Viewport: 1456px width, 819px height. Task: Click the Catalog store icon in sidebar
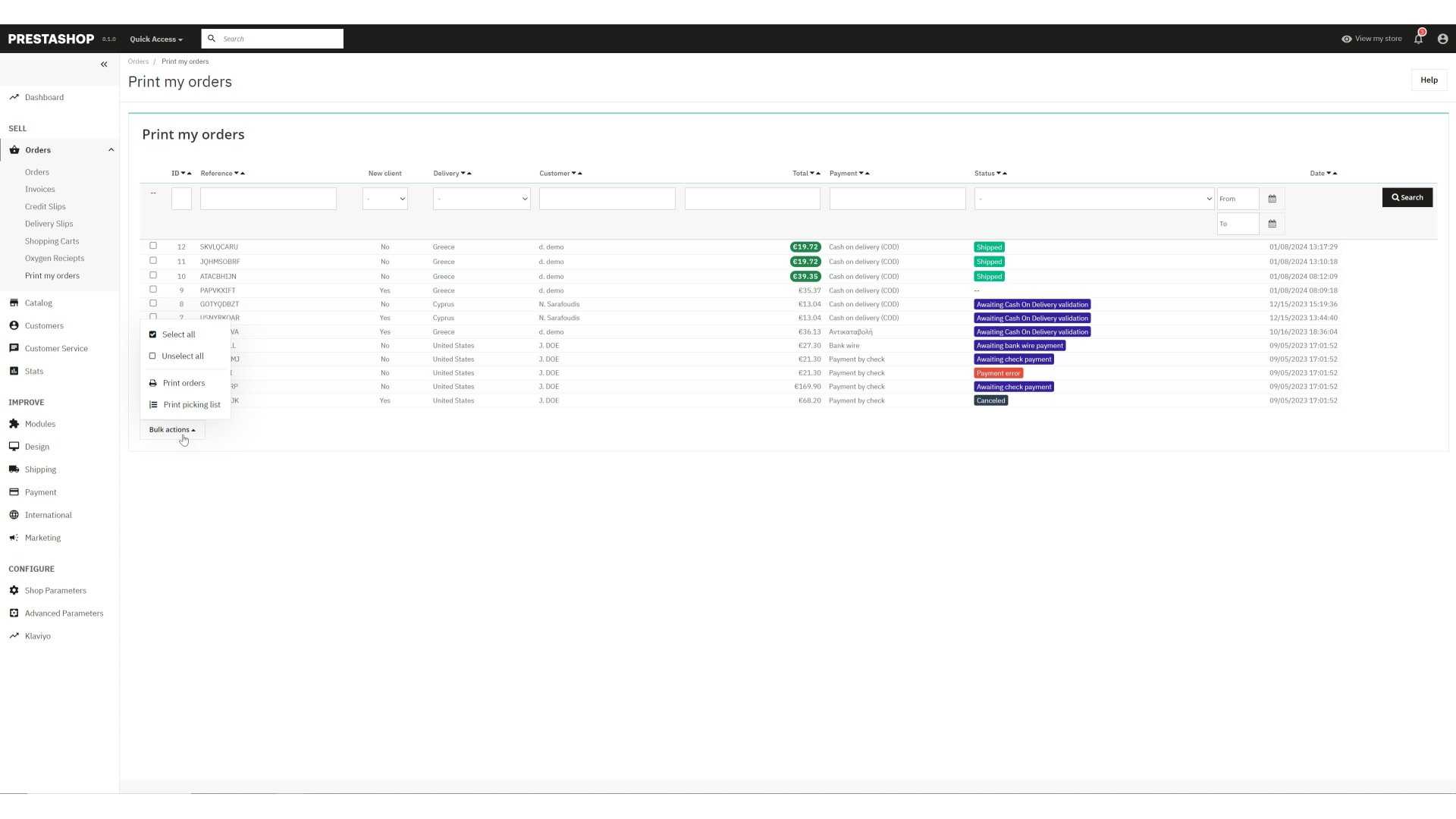14,303
